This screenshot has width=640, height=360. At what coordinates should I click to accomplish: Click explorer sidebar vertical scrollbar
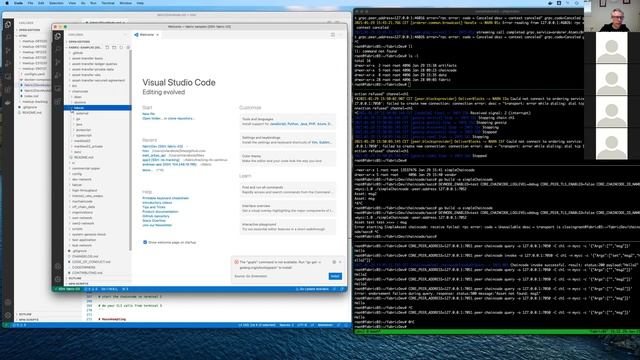tap(131, 151)
